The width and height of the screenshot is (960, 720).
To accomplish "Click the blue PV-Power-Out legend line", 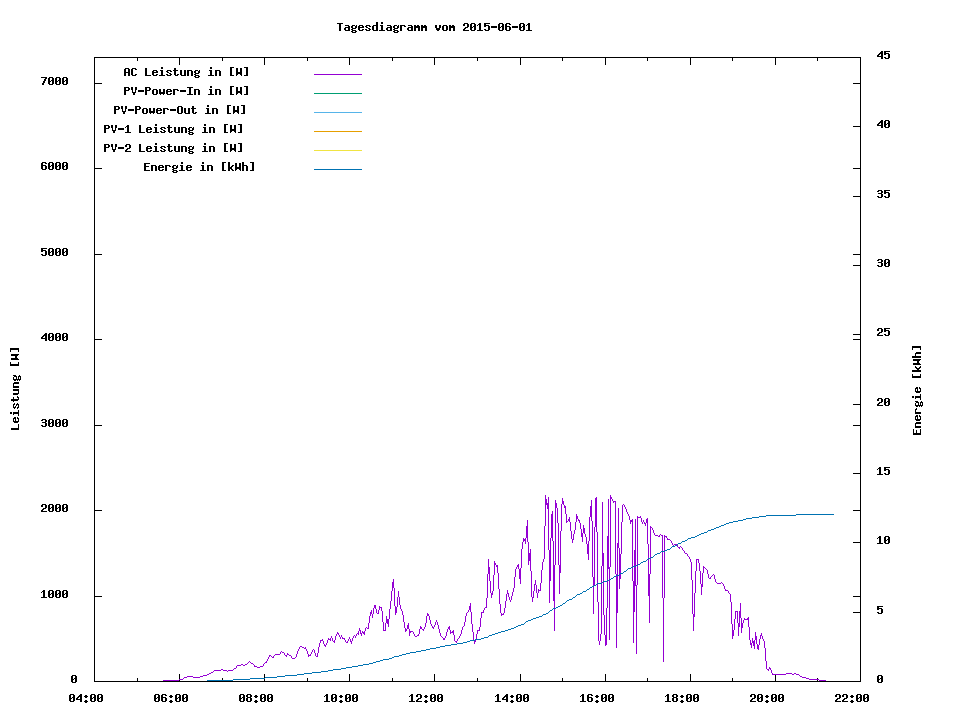I will (337, 112).
